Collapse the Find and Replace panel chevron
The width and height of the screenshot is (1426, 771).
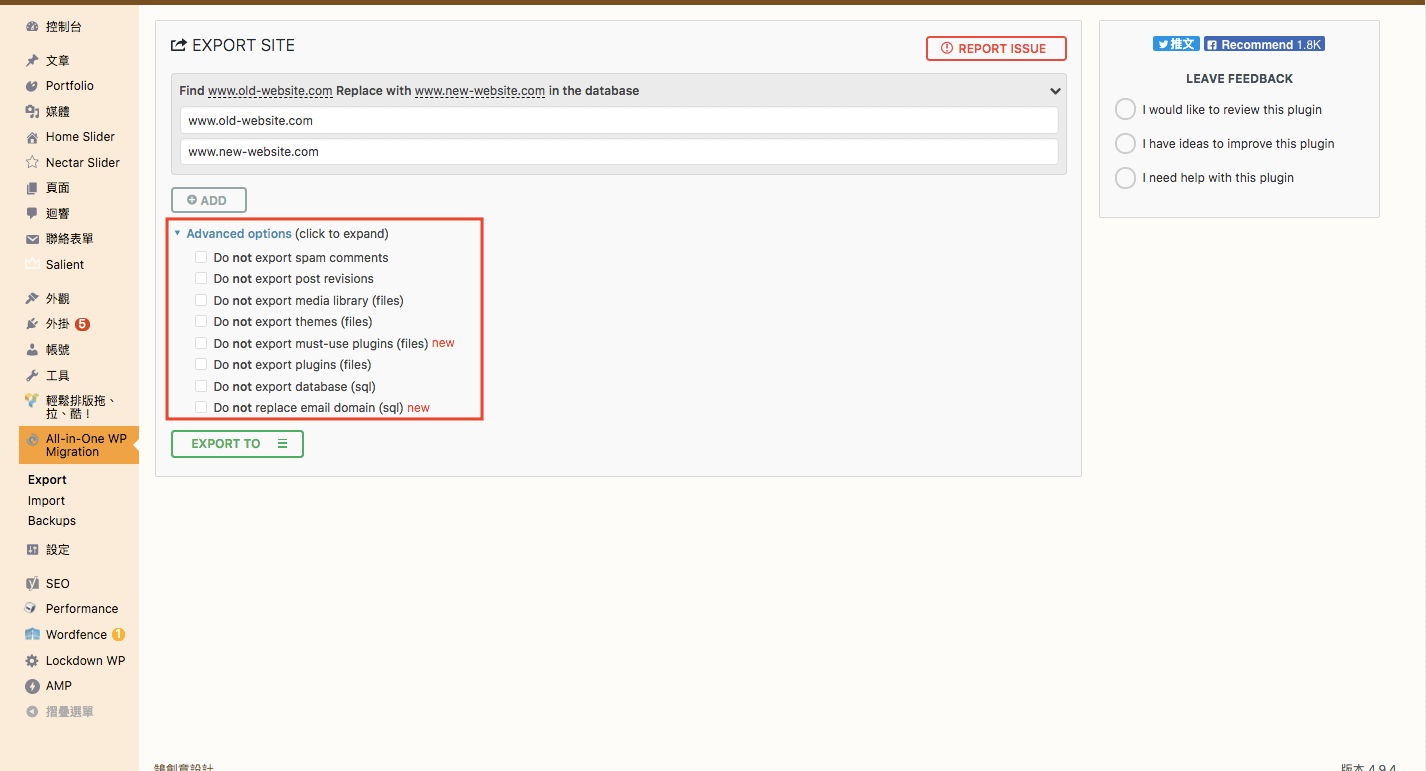[x=1055, y=91]
